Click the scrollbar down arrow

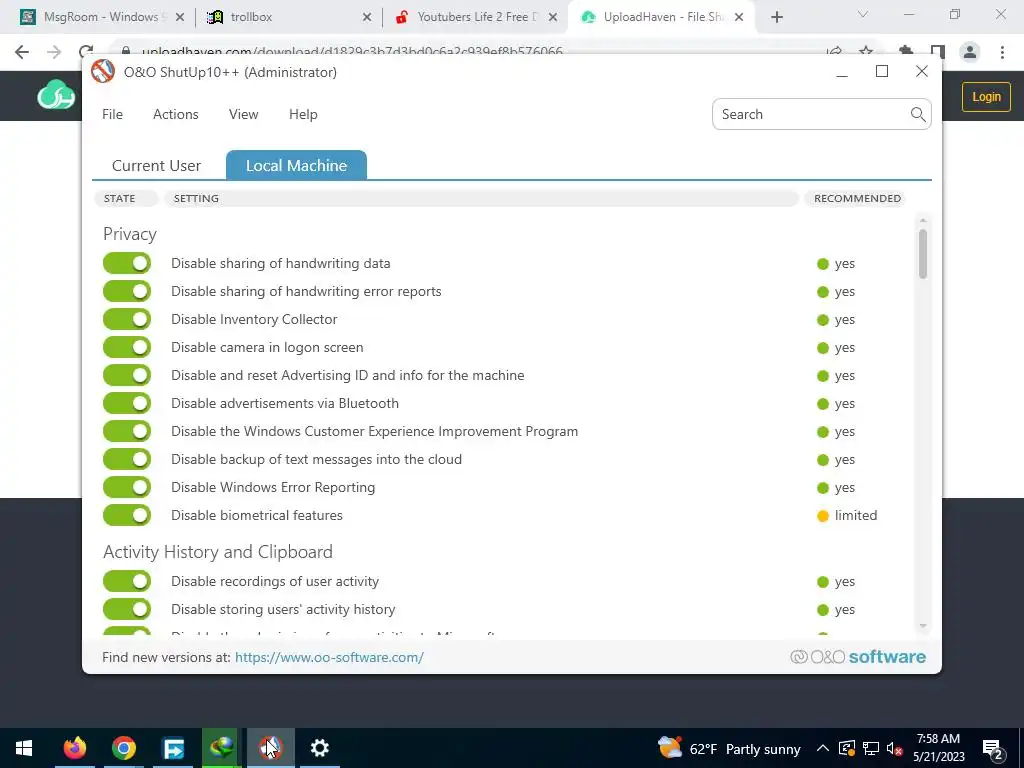[923, 626]
